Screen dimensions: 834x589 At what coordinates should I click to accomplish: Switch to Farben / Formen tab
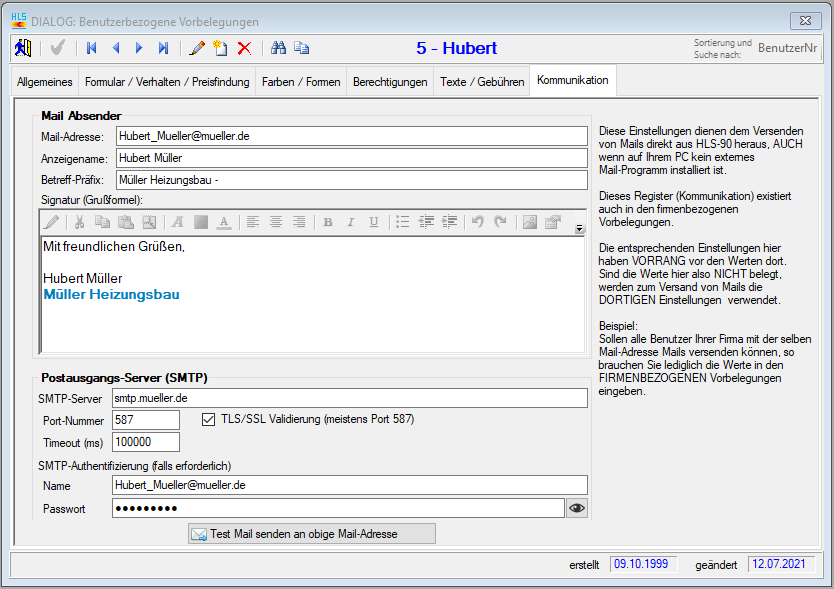pos(301,82)
